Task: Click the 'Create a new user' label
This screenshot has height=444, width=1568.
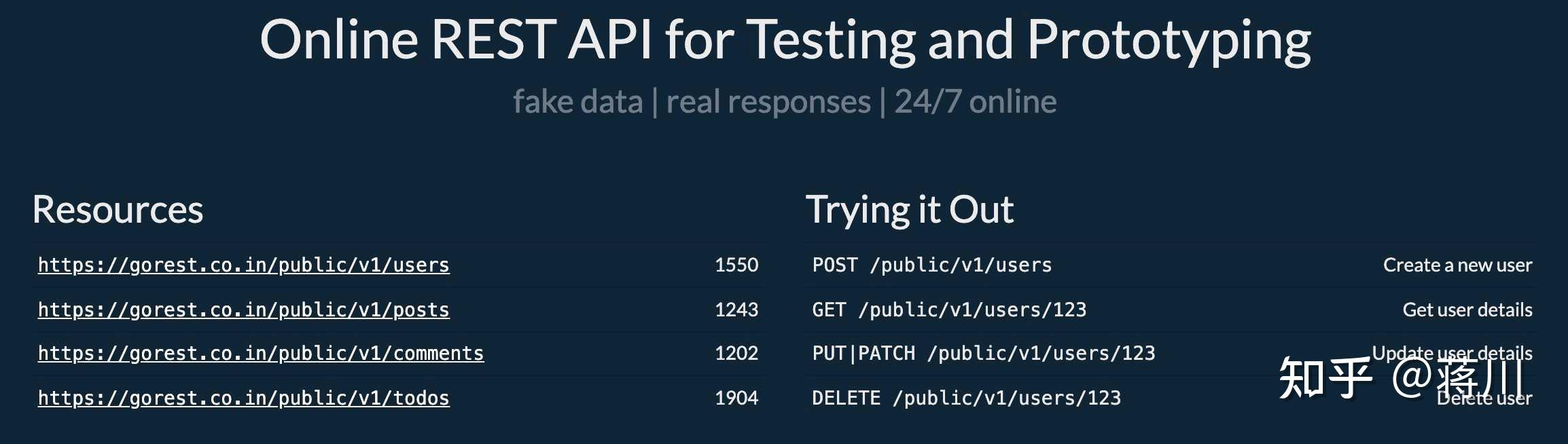Action: coord(1457,265)
